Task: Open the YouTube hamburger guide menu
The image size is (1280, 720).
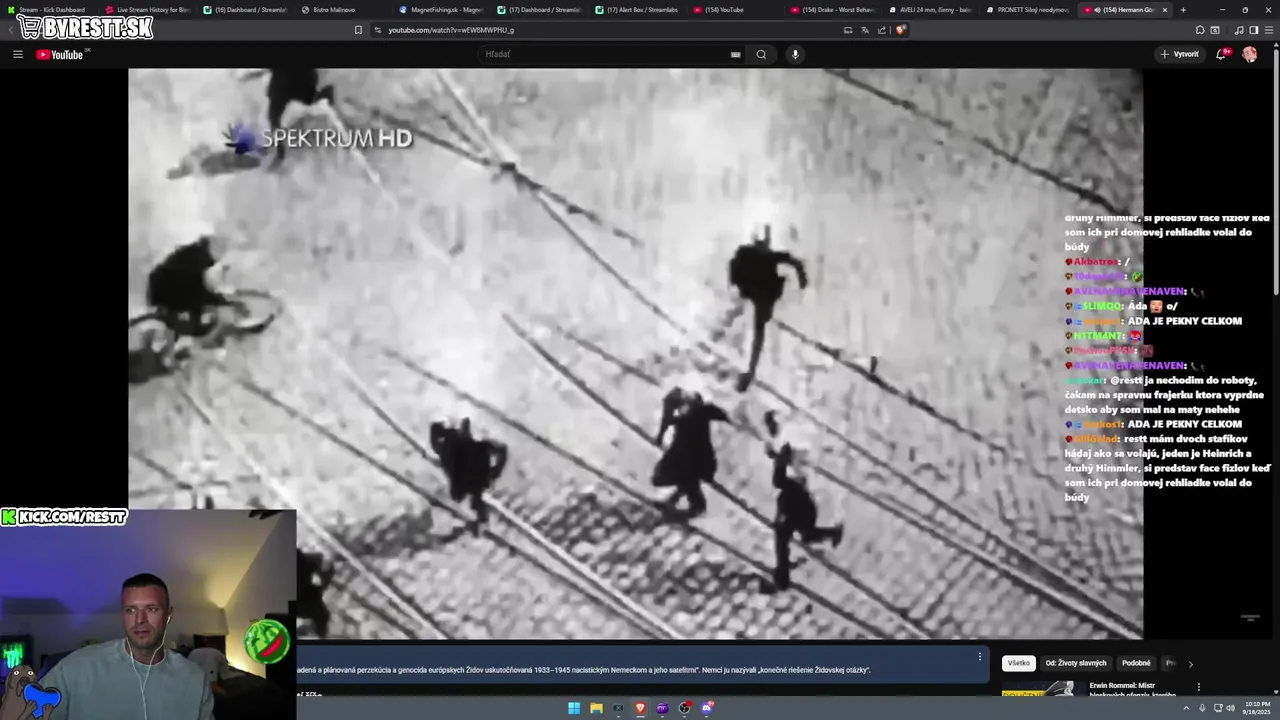Action: (x=18, y=54)
